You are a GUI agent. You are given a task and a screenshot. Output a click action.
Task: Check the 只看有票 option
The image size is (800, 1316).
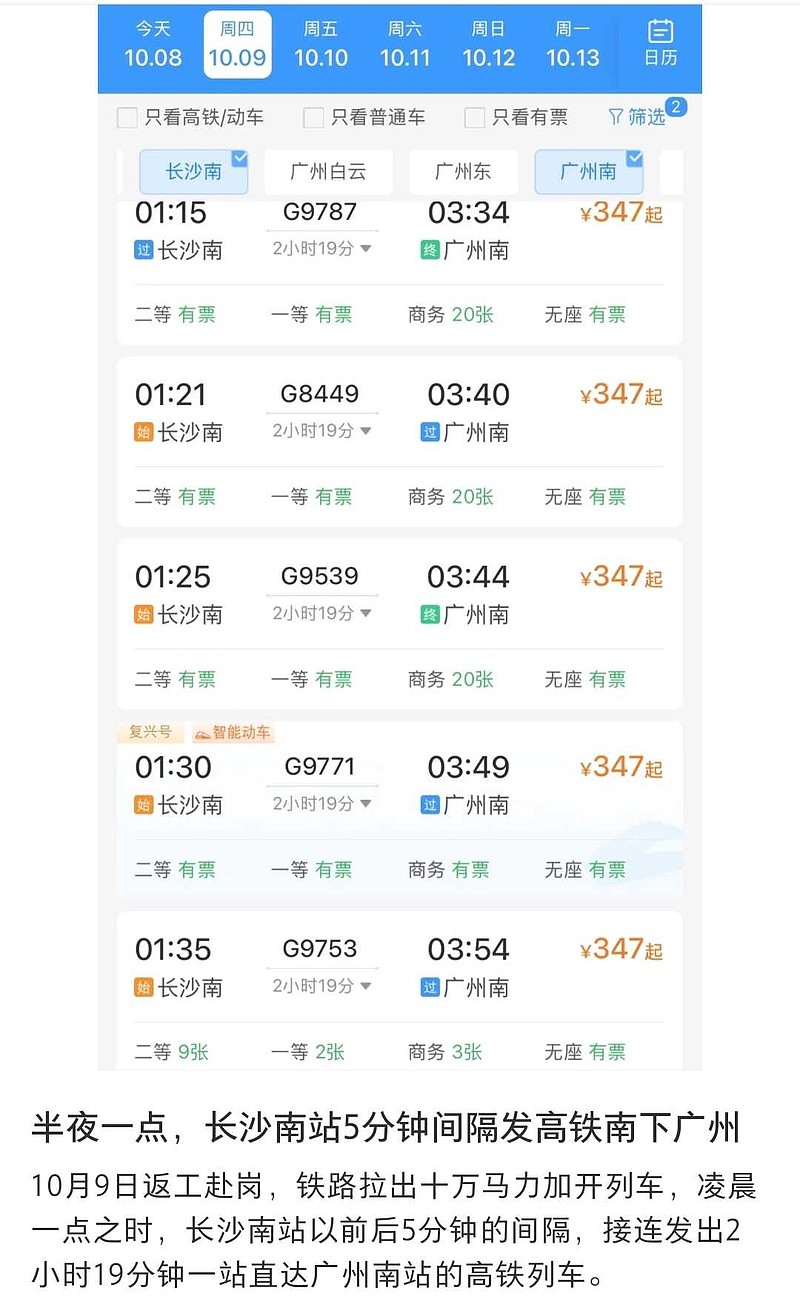point(475,118)
